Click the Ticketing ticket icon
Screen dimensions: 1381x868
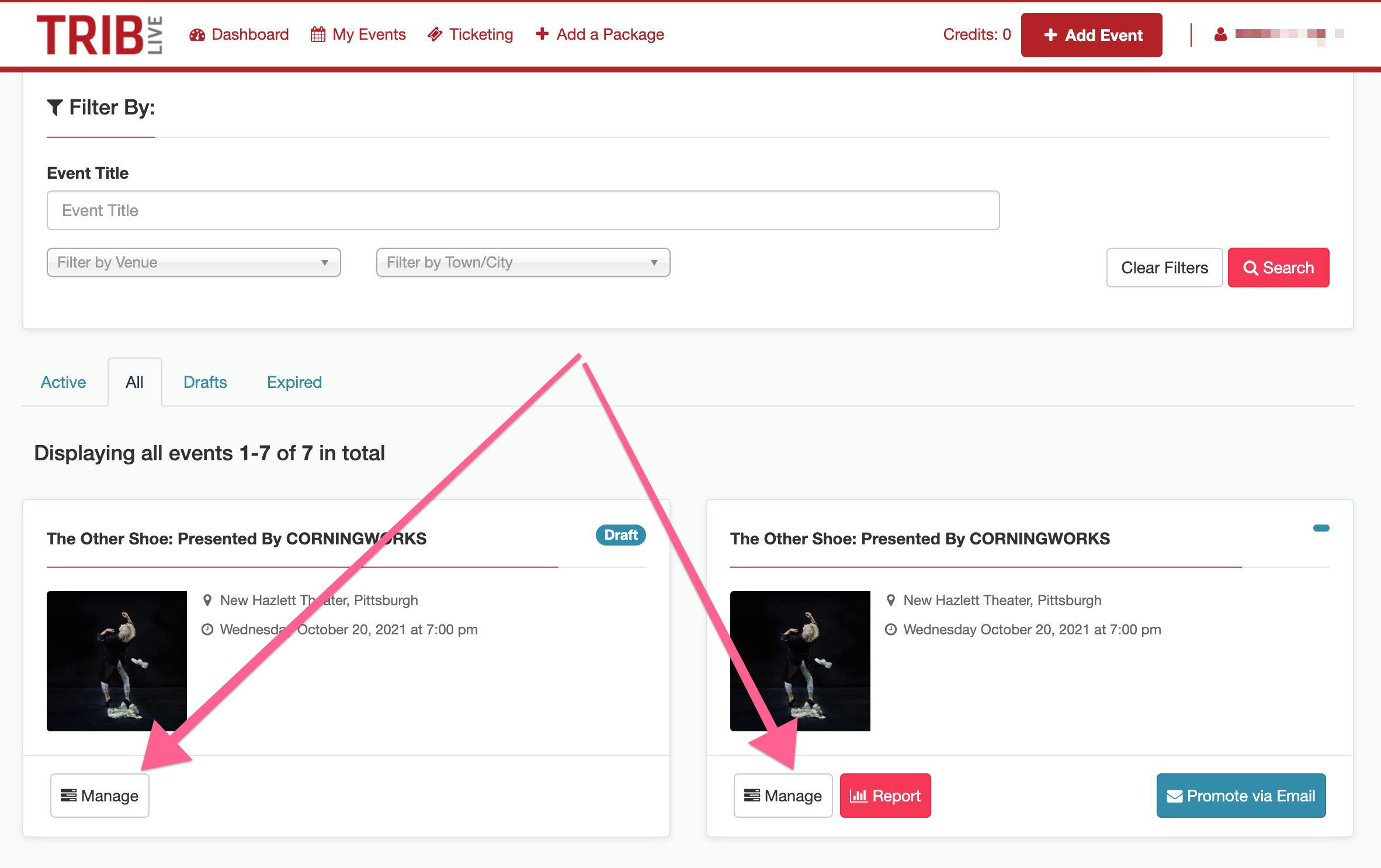coord(435,34)
